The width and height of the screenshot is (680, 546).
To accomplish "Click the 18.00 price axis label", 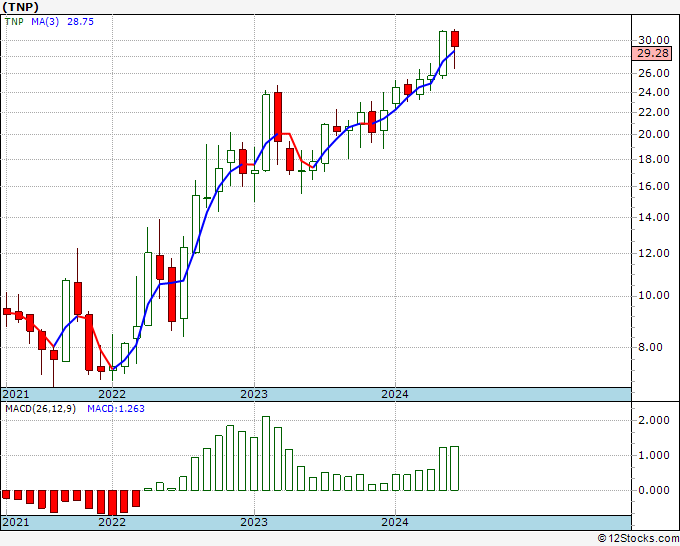I will [x=654, y=159].
